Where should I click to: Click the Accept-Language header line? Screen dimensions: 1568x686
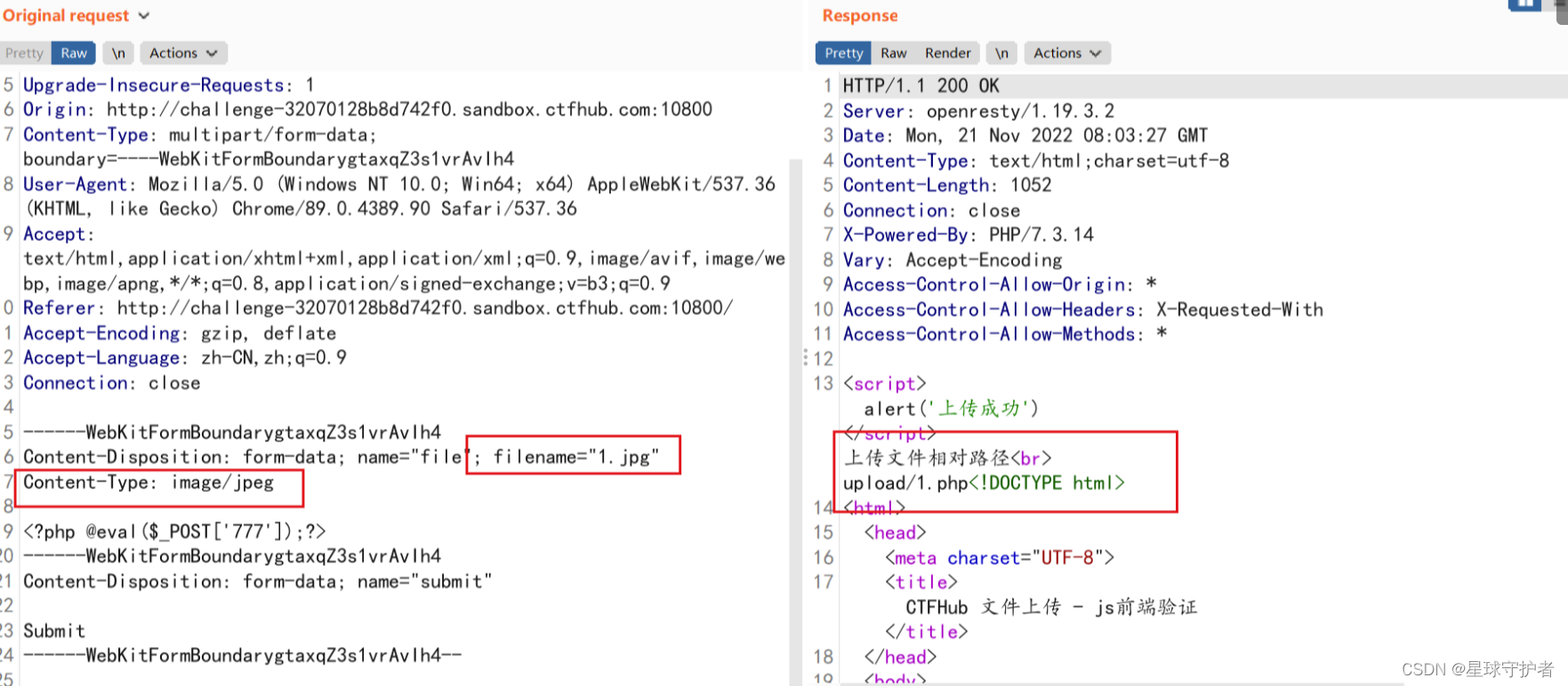point(185,358)
